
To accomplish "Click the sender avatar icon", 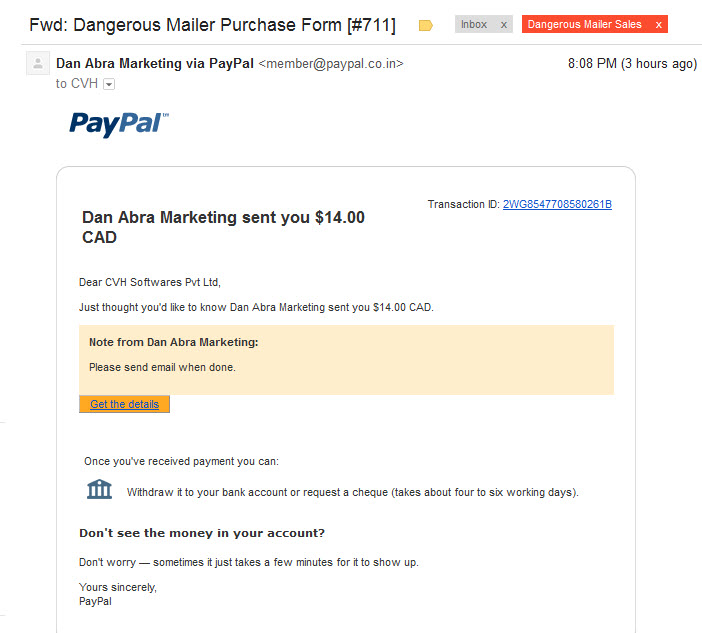I will (x=38, y=63).
